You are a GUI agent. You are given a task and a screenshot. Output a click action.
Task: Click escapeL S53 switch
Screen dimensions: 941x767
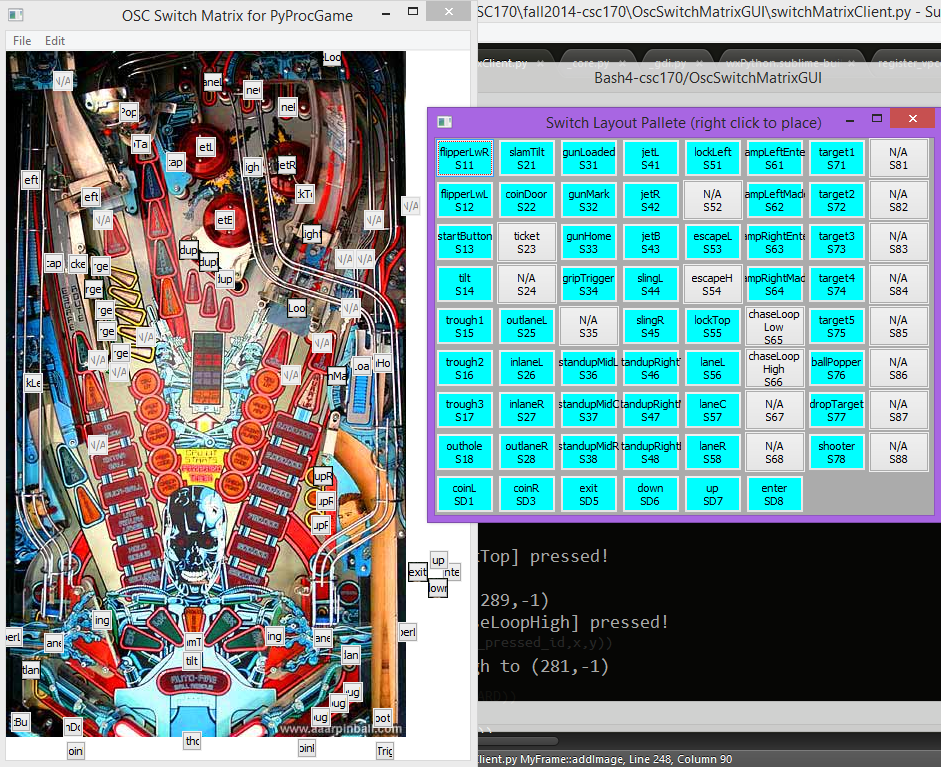pos(713,242)
